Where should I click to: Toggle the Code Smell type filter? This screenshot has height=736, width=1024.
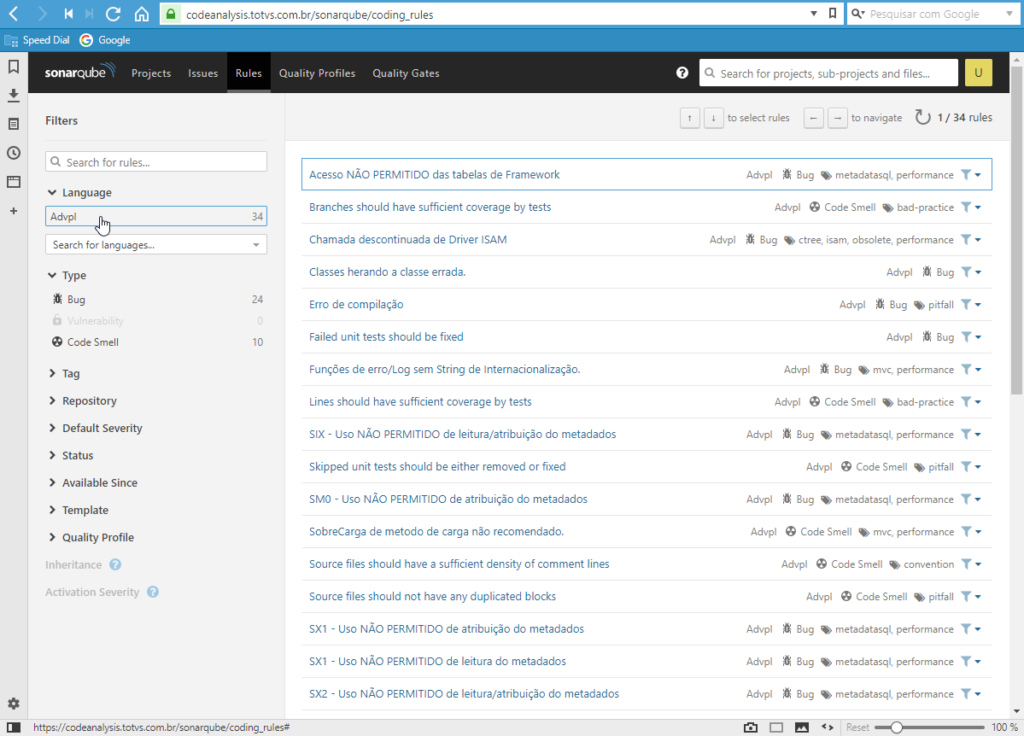(157, 342)
